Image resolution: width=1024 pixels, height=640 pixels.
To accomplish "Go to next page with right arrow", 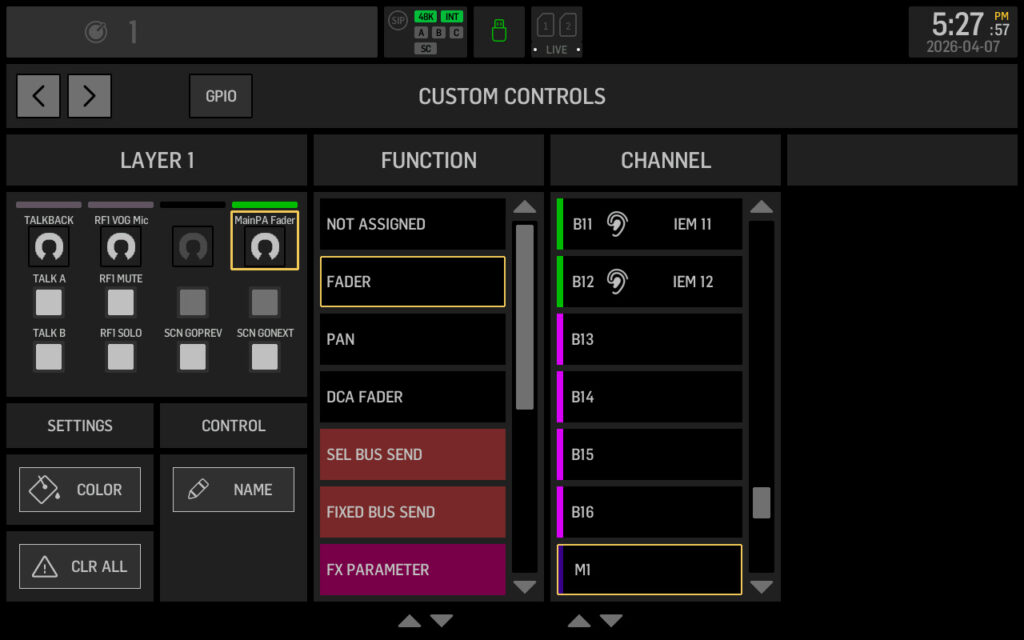I will pos(89,96).
